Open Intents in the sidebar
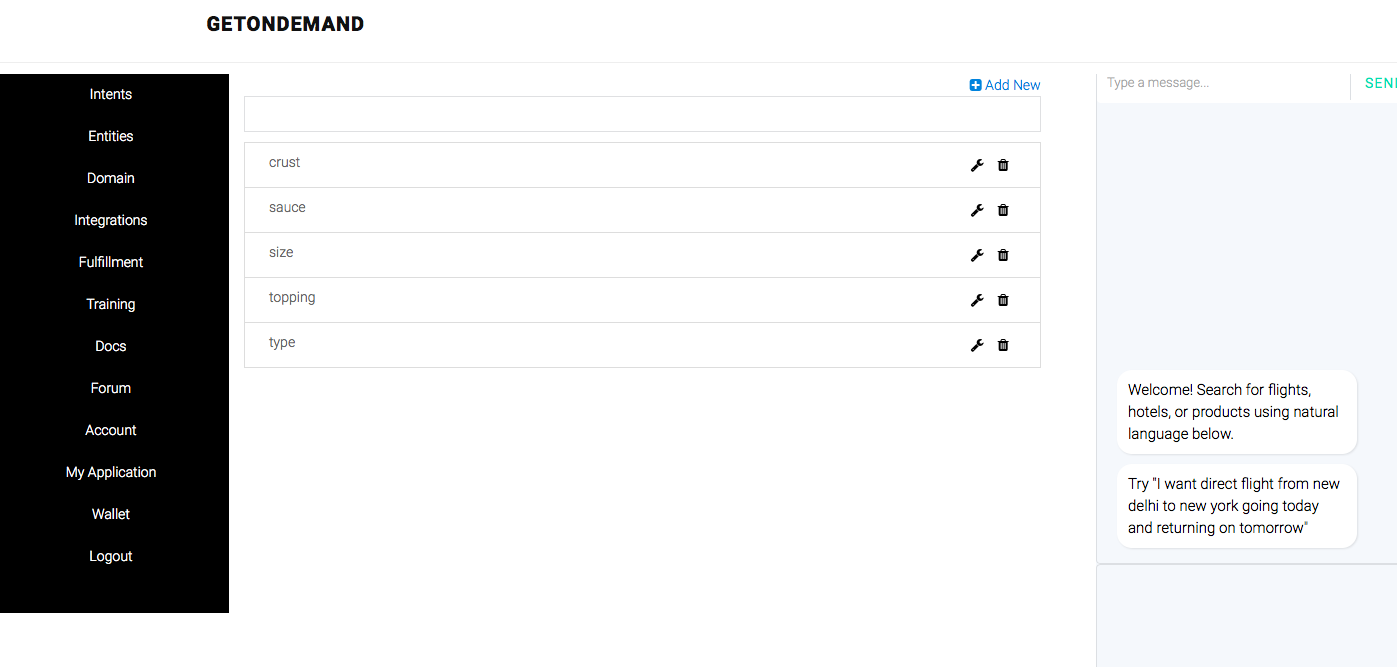The width and height of the screenshot is (1397, 667). [111, 94]
